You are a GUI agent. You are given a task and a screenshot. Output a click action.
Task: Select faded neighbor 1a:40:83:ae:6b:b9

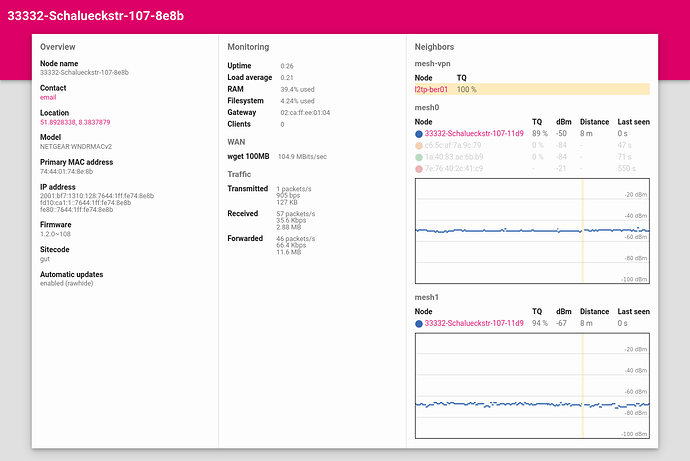[x=454, y=157]
